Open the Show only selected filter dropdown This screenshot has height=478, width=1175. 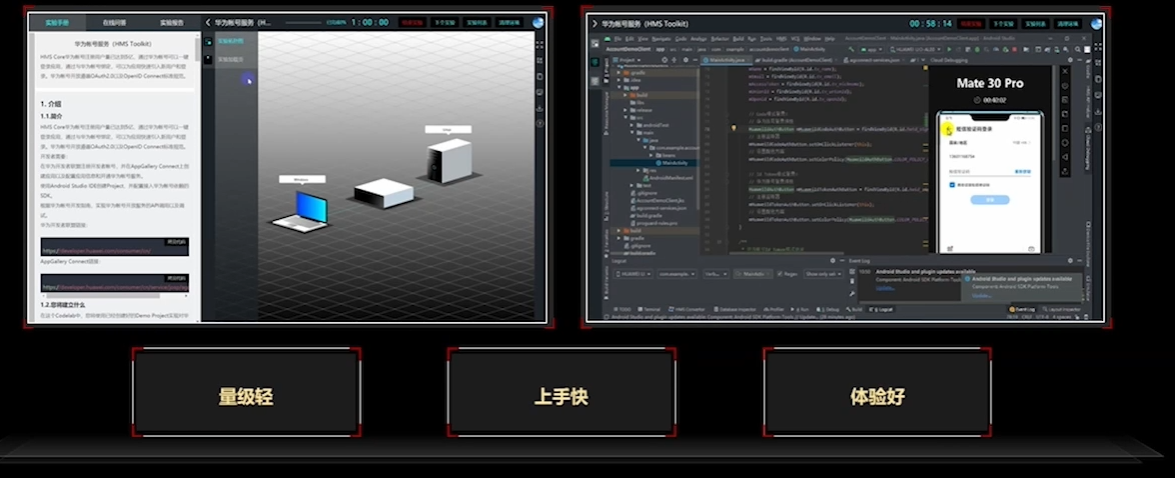coord(824,273)
